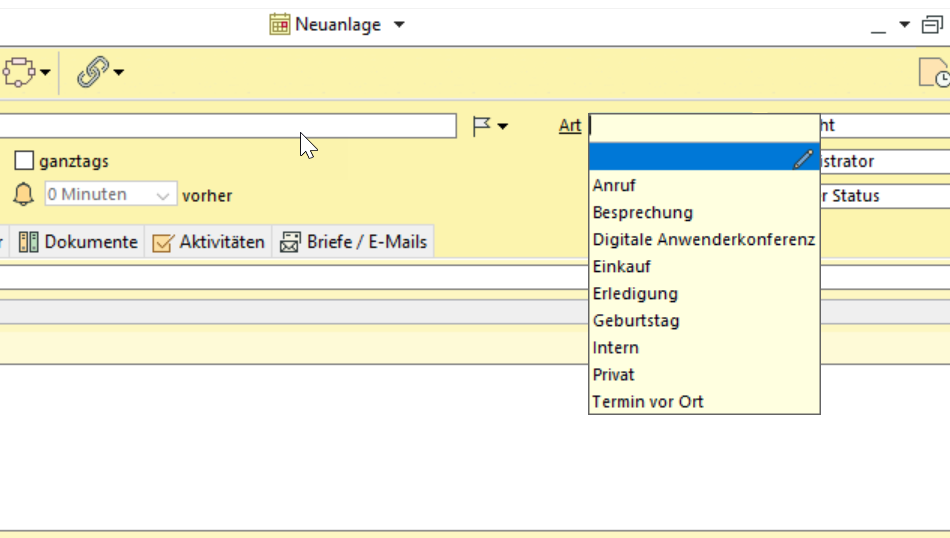Select the Termin vor Ort entry
Screen dimensions: 950x538
[x=648, y=401]
